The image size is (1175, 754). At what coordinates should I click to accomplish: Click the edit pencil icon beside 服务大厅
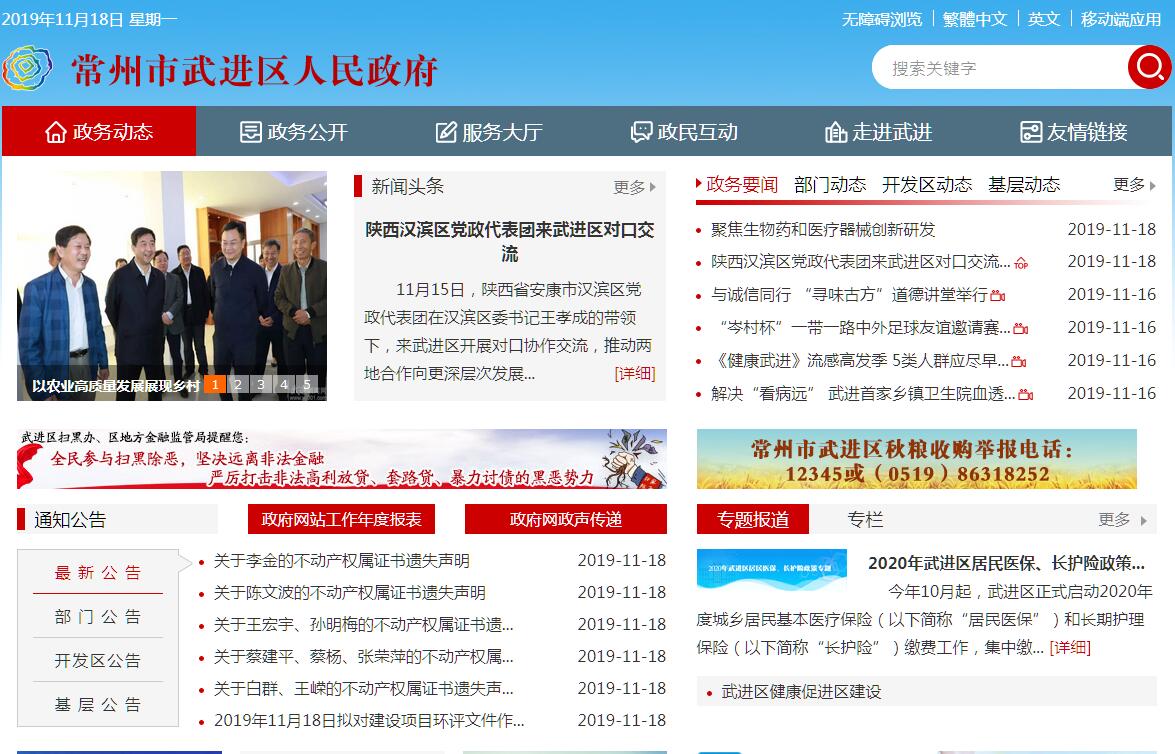(446, 133)
